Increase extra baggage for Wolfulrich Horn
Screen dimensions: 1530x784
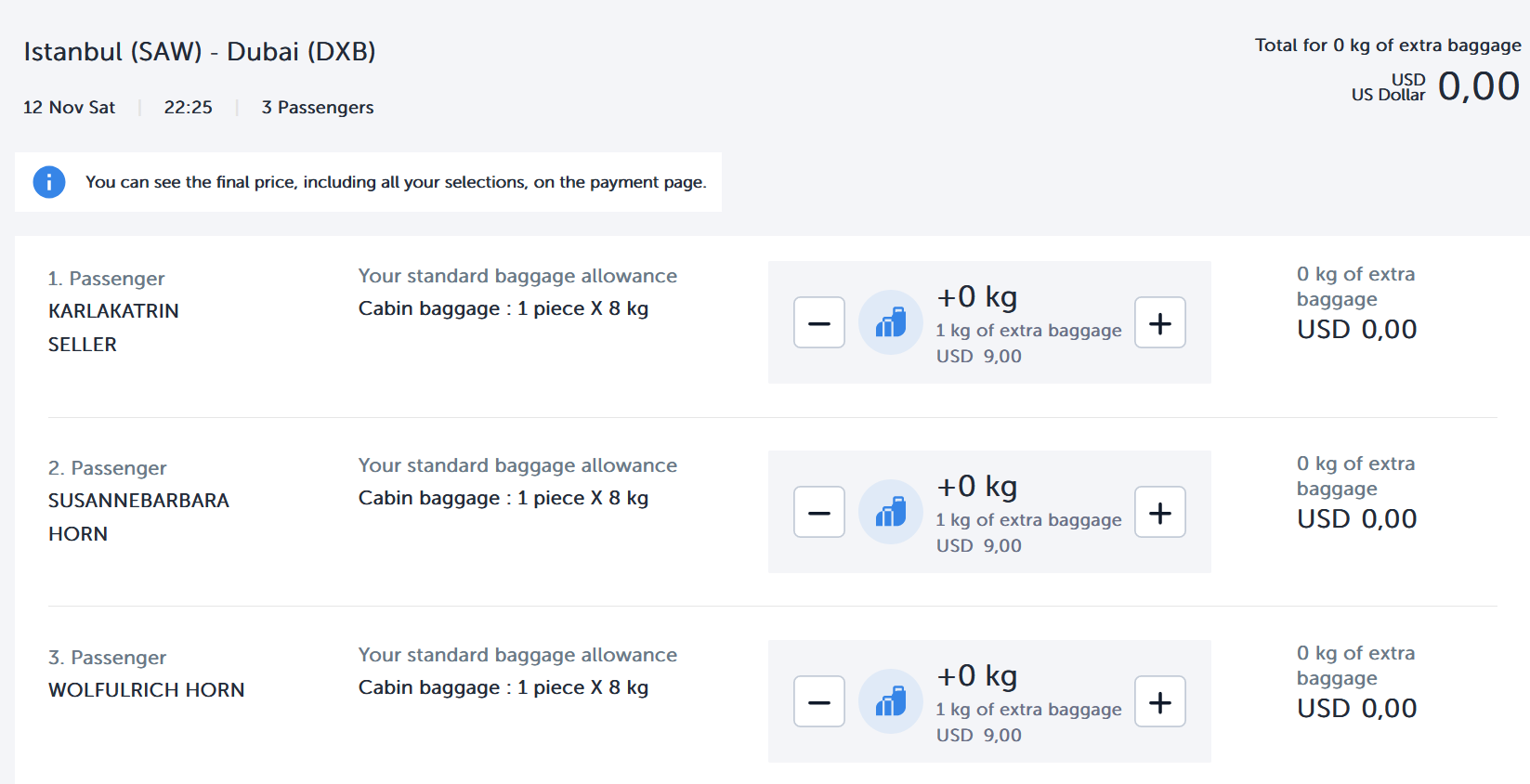[x=1159, y=701]
